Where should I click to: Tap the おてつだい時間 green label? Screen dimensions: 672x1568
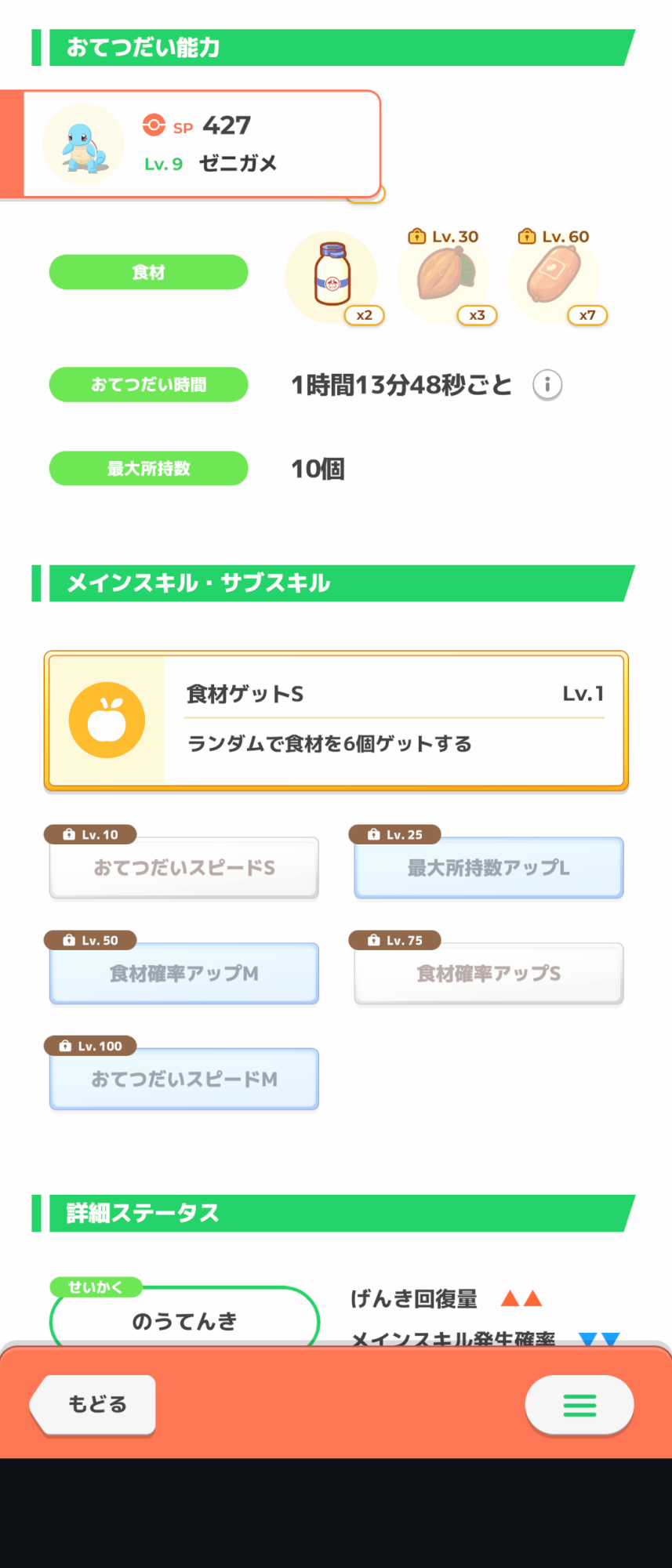pos(149,385)
